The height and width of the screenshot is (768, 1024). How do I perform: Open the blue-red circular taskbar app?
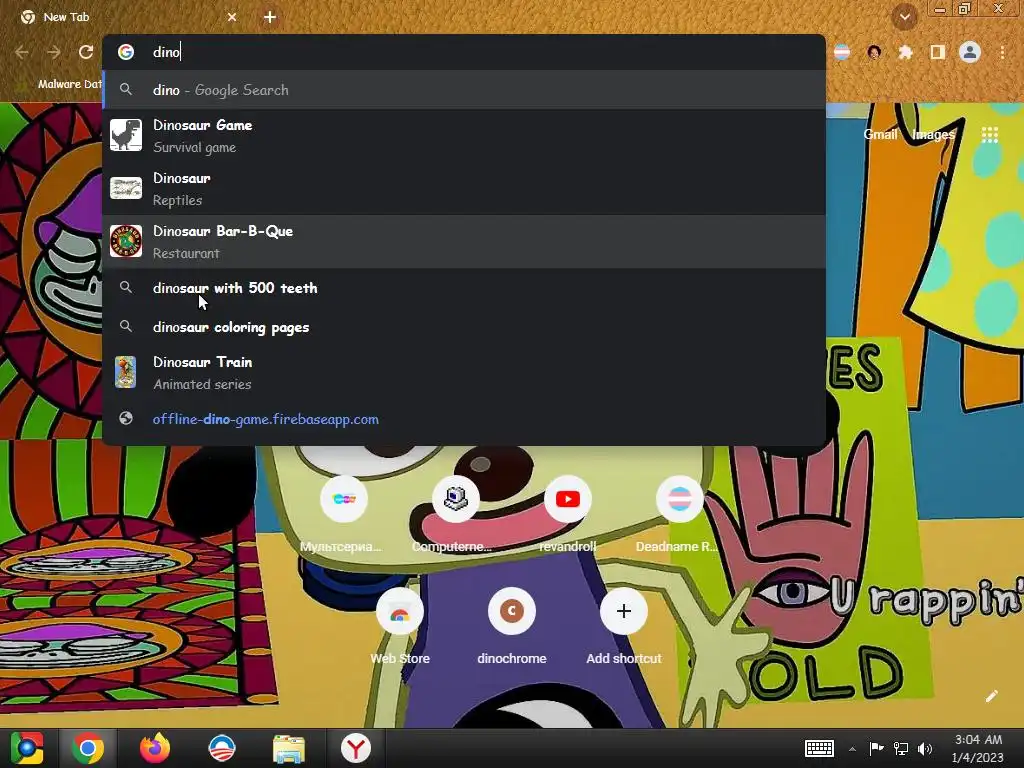(x=222, y=748)
